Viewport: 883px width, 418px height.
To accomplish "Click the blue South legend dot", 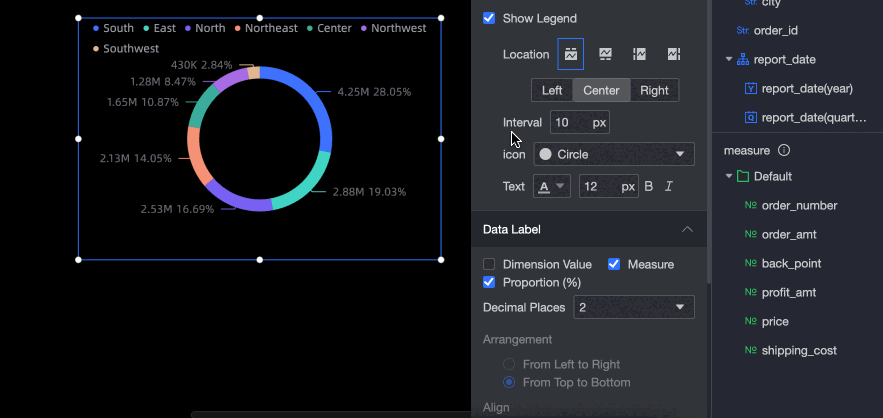I will tap(96, 28).
